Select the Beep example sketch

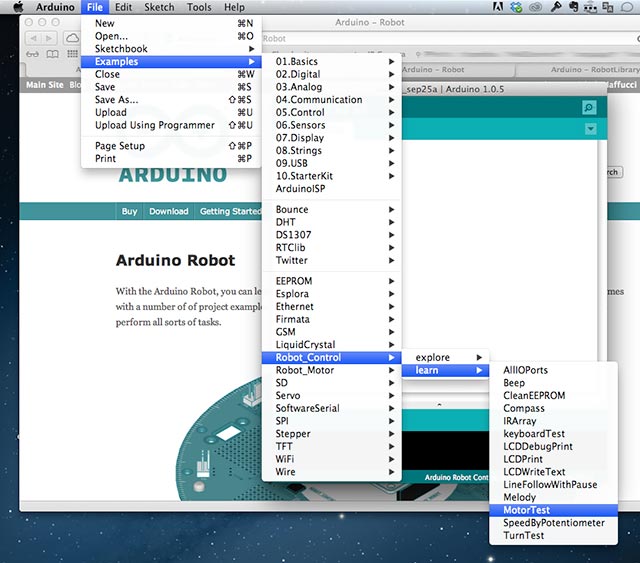coord(553,383)
